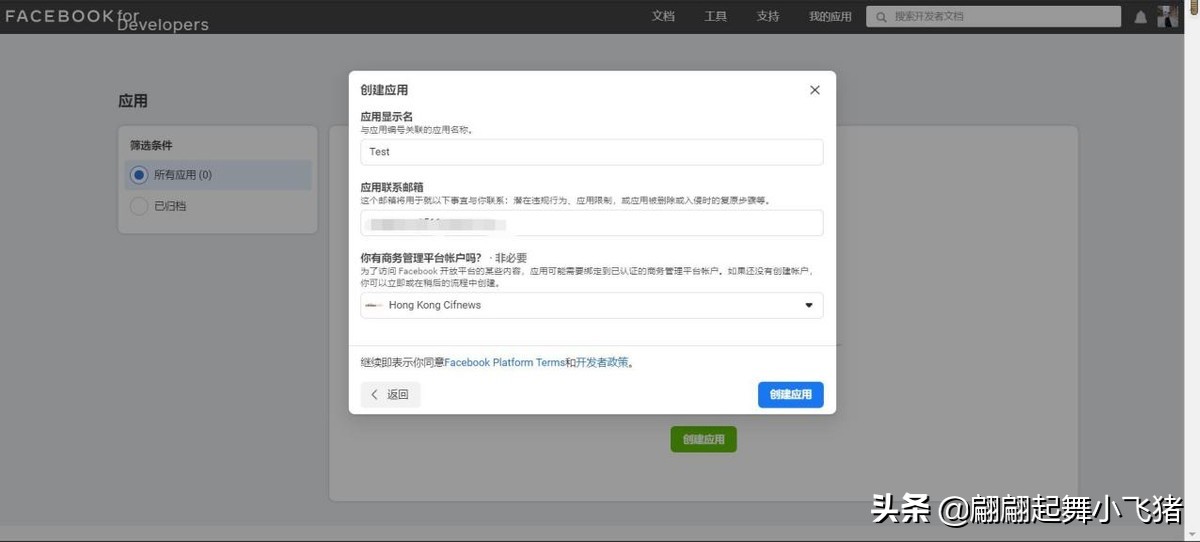This screenshot has width=1200, height=542.
Task: Click the green 创建应用 page button
Action: click(x=703, y=439)
